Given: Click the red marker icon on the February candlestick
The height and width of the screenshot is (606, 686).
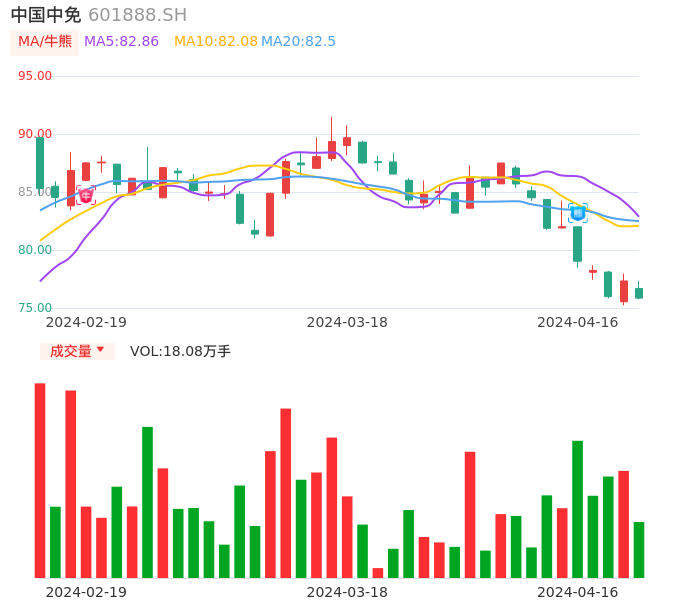Looking at the screenshot, I should [86, 195].
